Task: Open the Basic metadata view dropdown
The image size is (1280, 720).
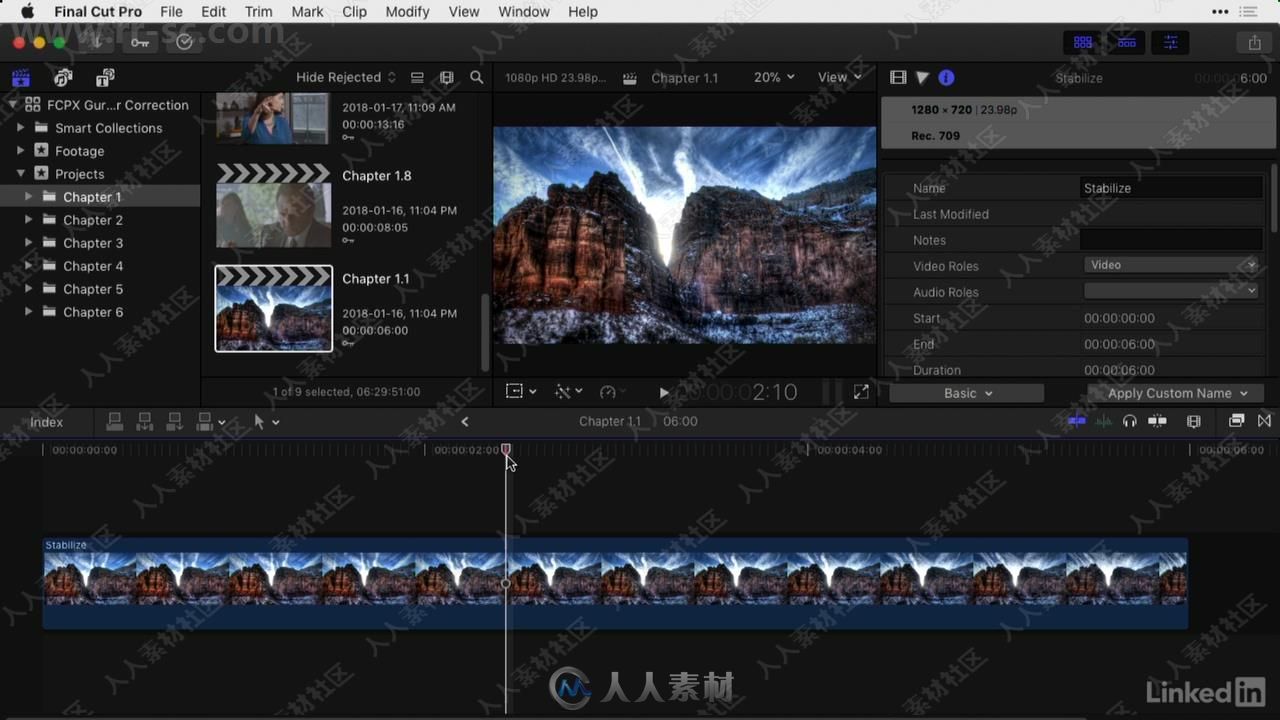Action: tap(967, 393)
